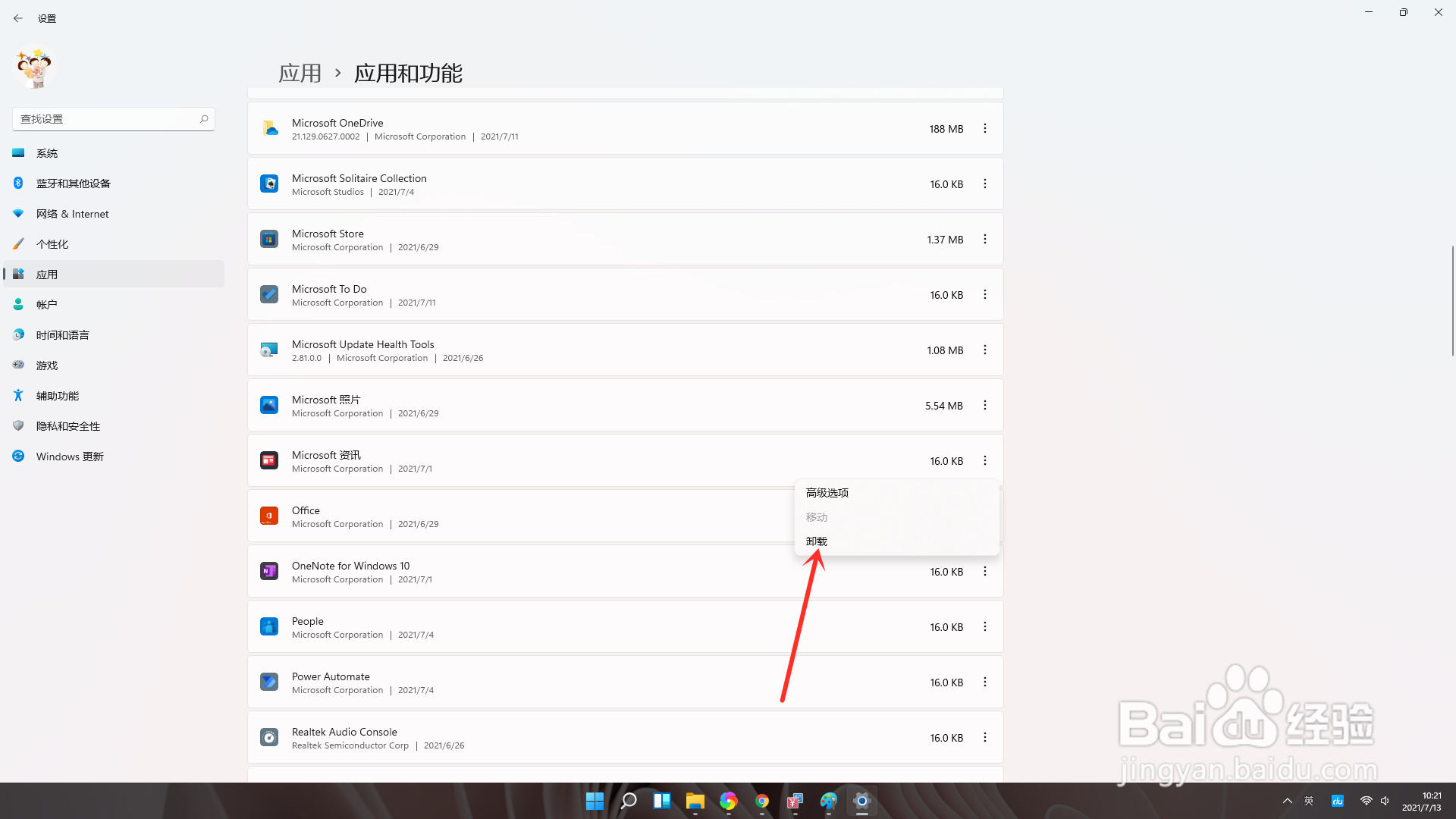Switch input language 英 indicator
Screen dimensions: 1456x819
1309,801
